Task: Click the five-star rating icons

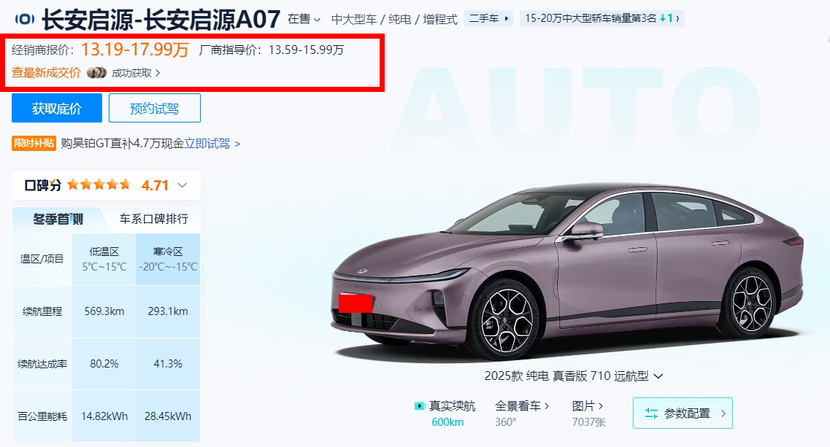Action: [x=98, y=185]
